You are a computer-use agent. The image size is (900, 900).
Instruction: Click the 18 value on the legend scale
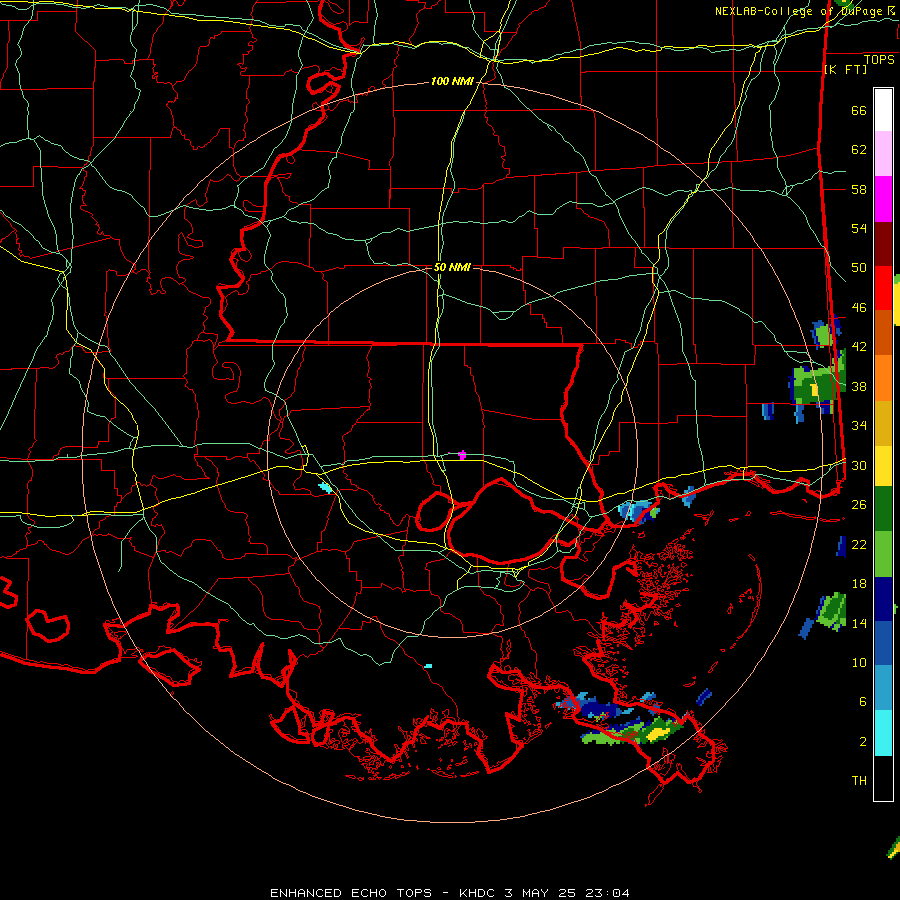click(x=859, y=584)
